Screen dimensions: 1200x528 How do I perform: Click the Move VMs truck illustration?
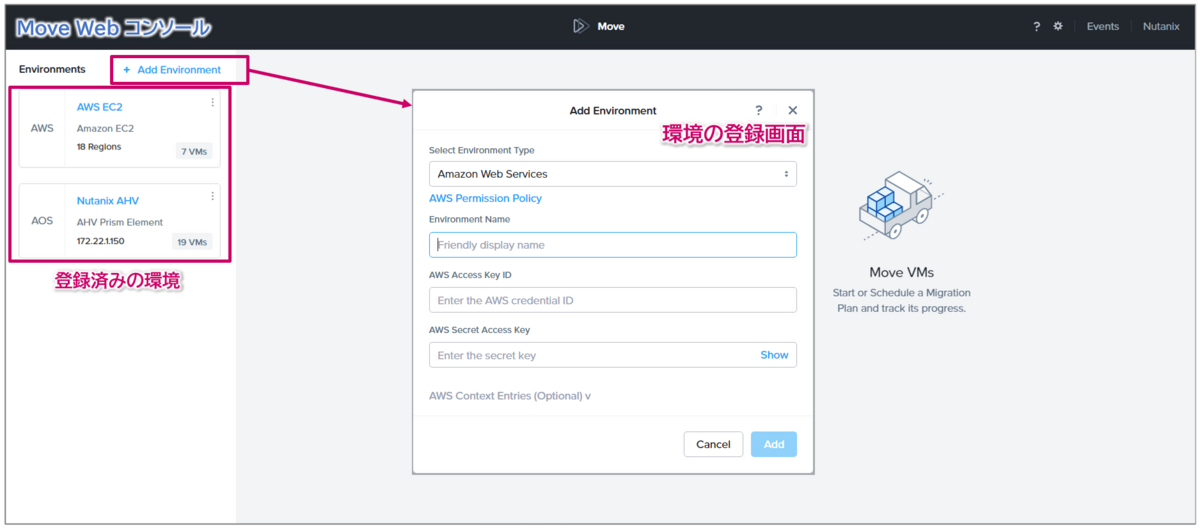[x=901, y=207]
